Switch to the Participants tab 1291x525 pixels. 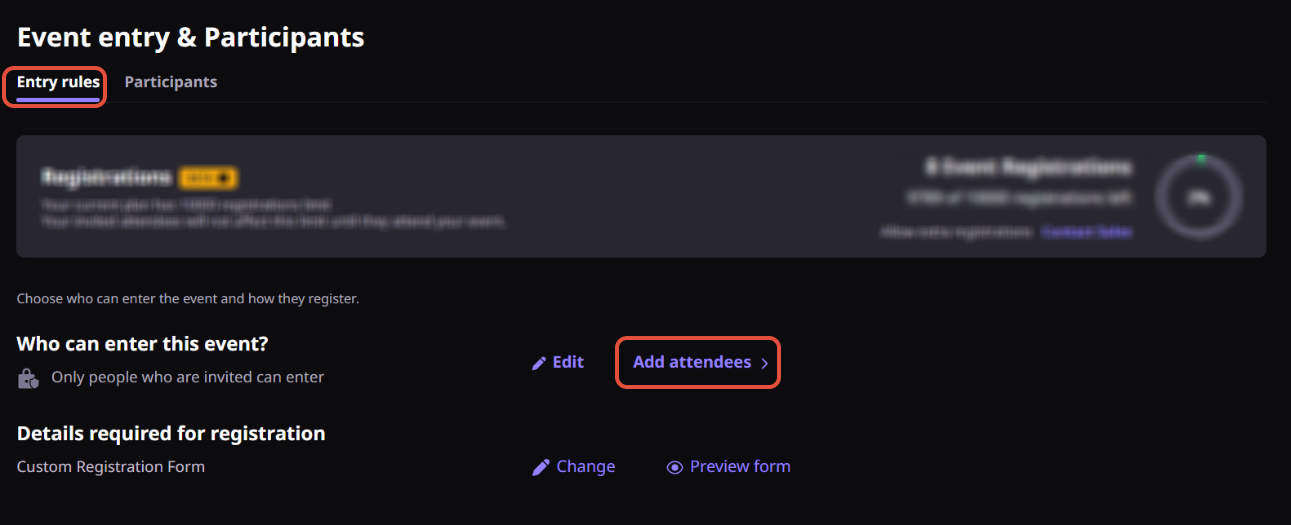point(171,82)
